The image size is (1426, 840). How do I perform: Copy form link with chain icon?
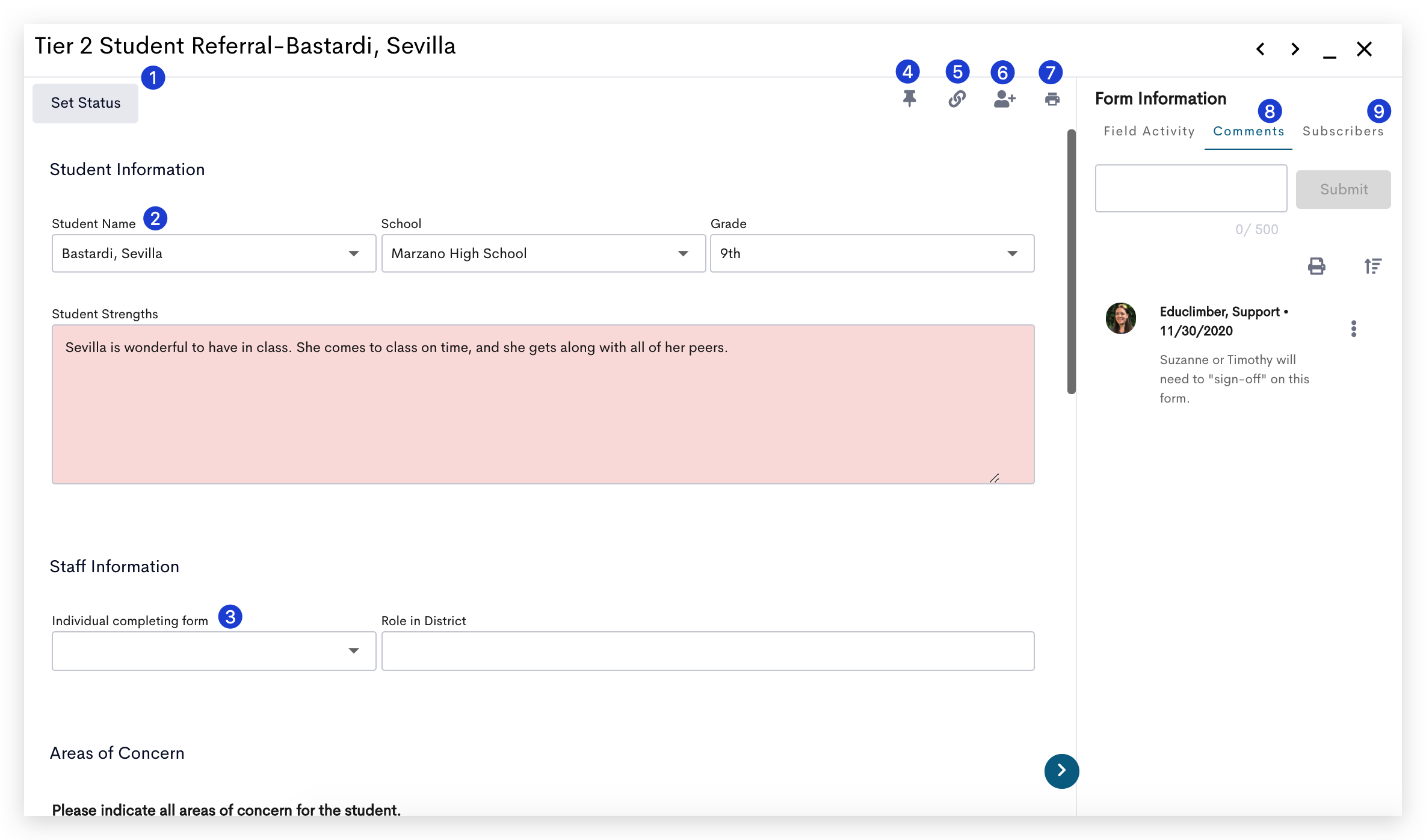click(957, 99)
